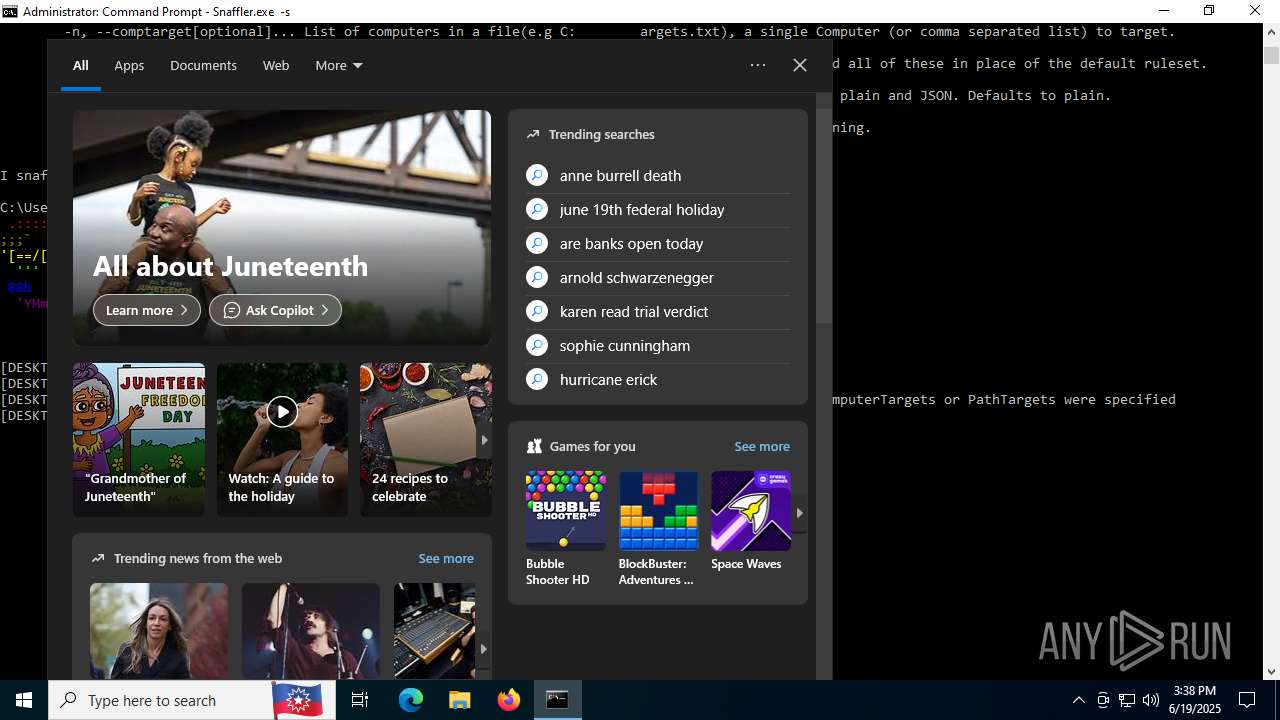
Task: Select the All search tab
Action: [81, 65]
